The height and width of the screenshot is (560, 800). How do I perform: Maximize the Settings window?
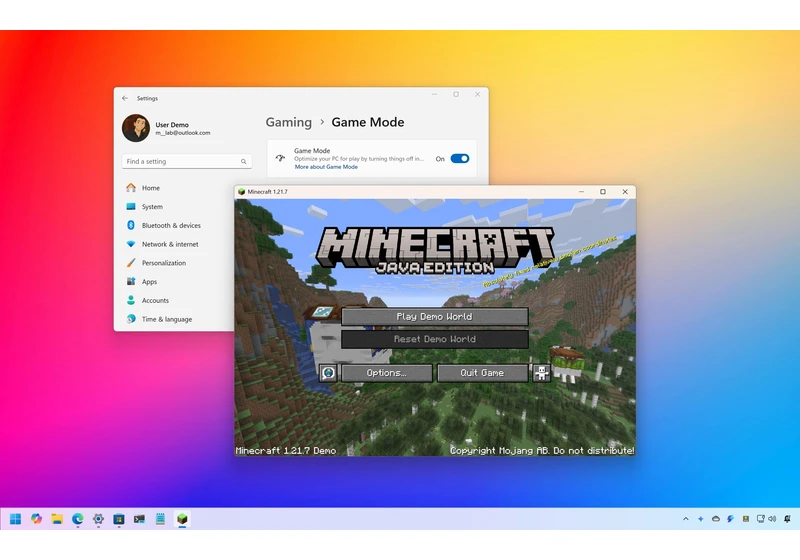pyautogui.click(x=456, y=94)
